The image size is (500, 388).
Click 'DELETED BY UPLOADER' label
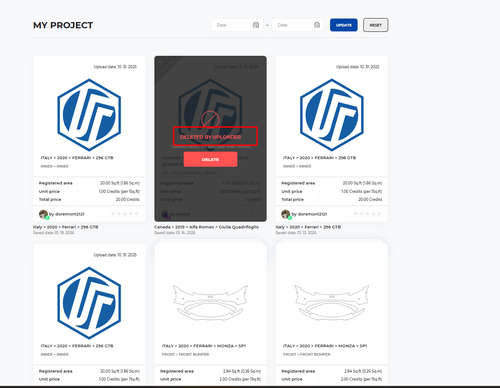[211, 137]
